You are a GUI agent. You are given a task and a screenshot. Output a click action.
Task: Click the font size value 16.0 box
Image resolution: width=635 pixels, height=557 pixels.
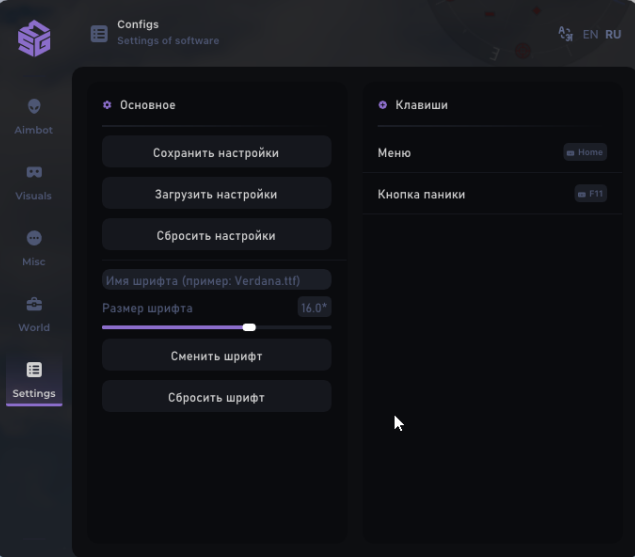click(x=314, y=308)
